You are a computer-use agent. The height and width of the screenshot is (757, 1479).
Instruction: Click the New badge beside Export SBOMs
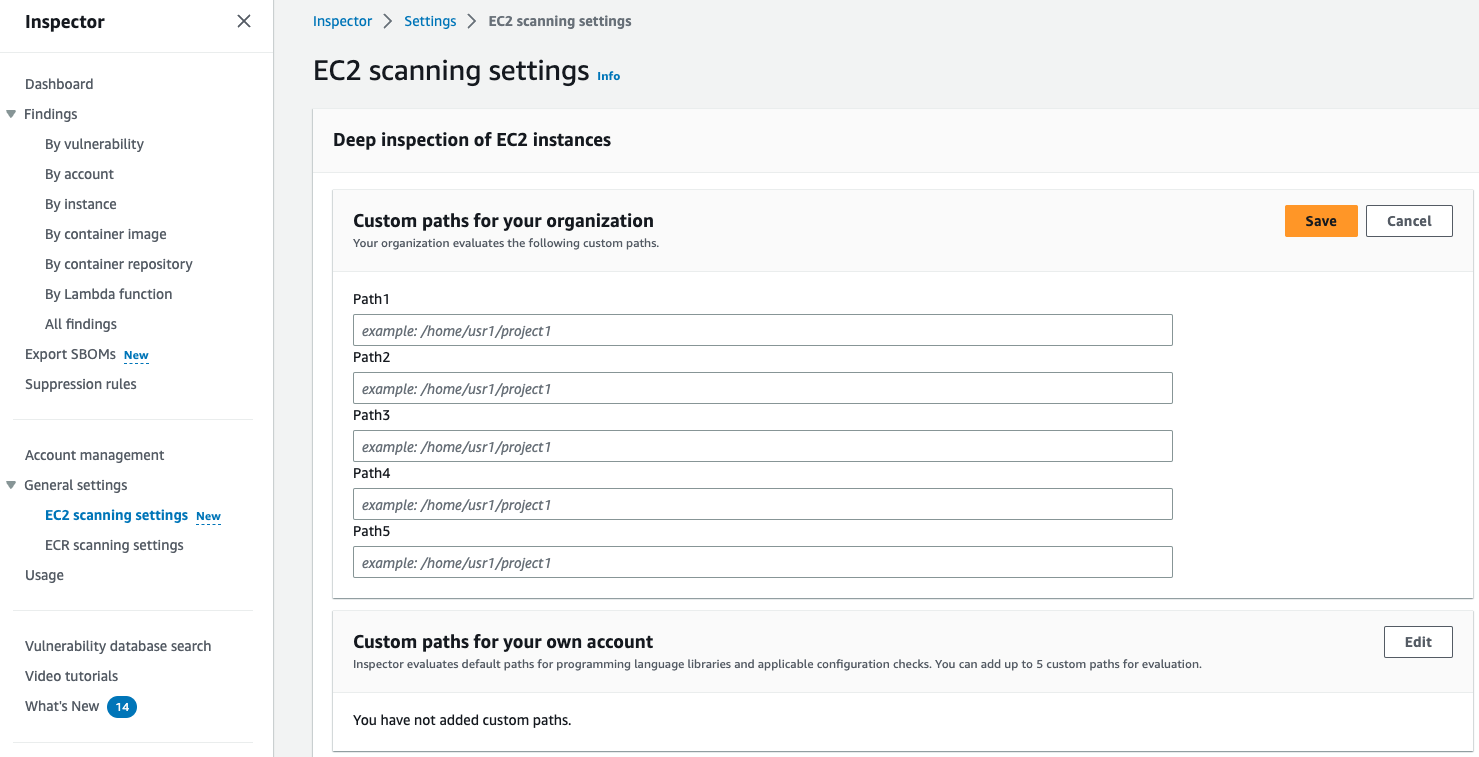pos(136,355)
